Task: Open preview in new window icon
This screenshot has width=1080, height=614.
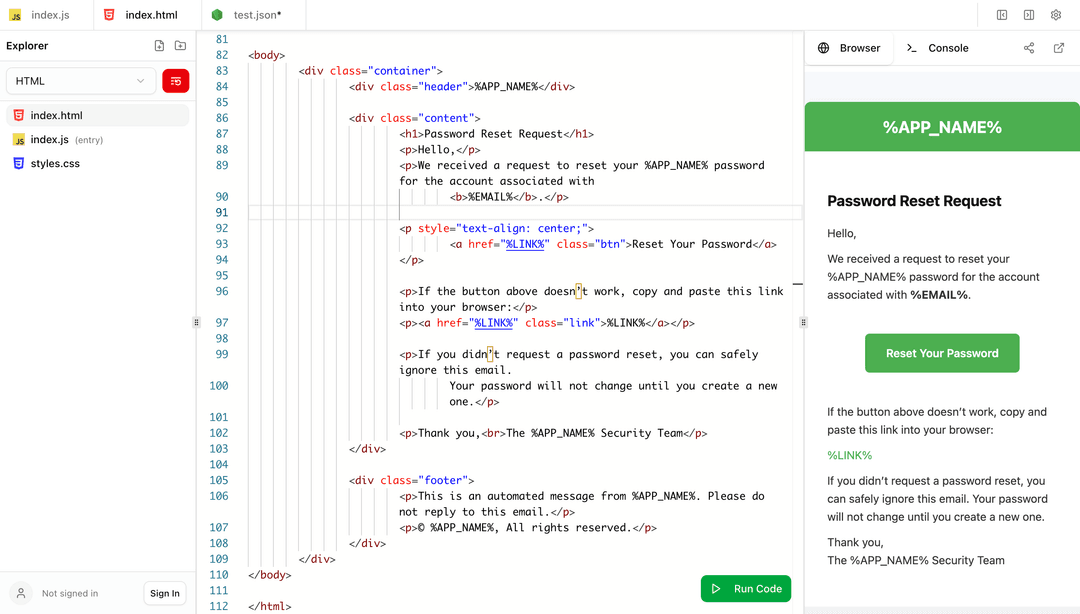Action: tap(1059, 48)
